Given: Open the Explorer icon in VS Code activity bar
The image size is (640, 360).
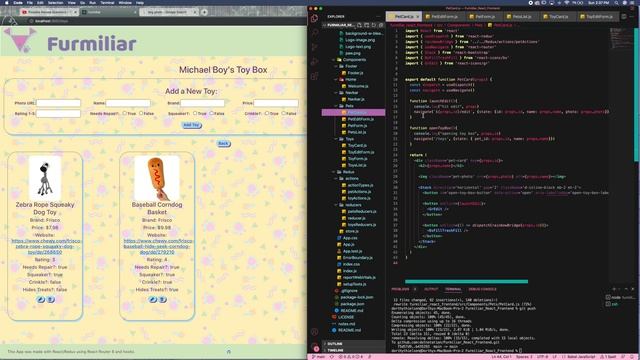Looking at the screenshot, I should (314, 18).
